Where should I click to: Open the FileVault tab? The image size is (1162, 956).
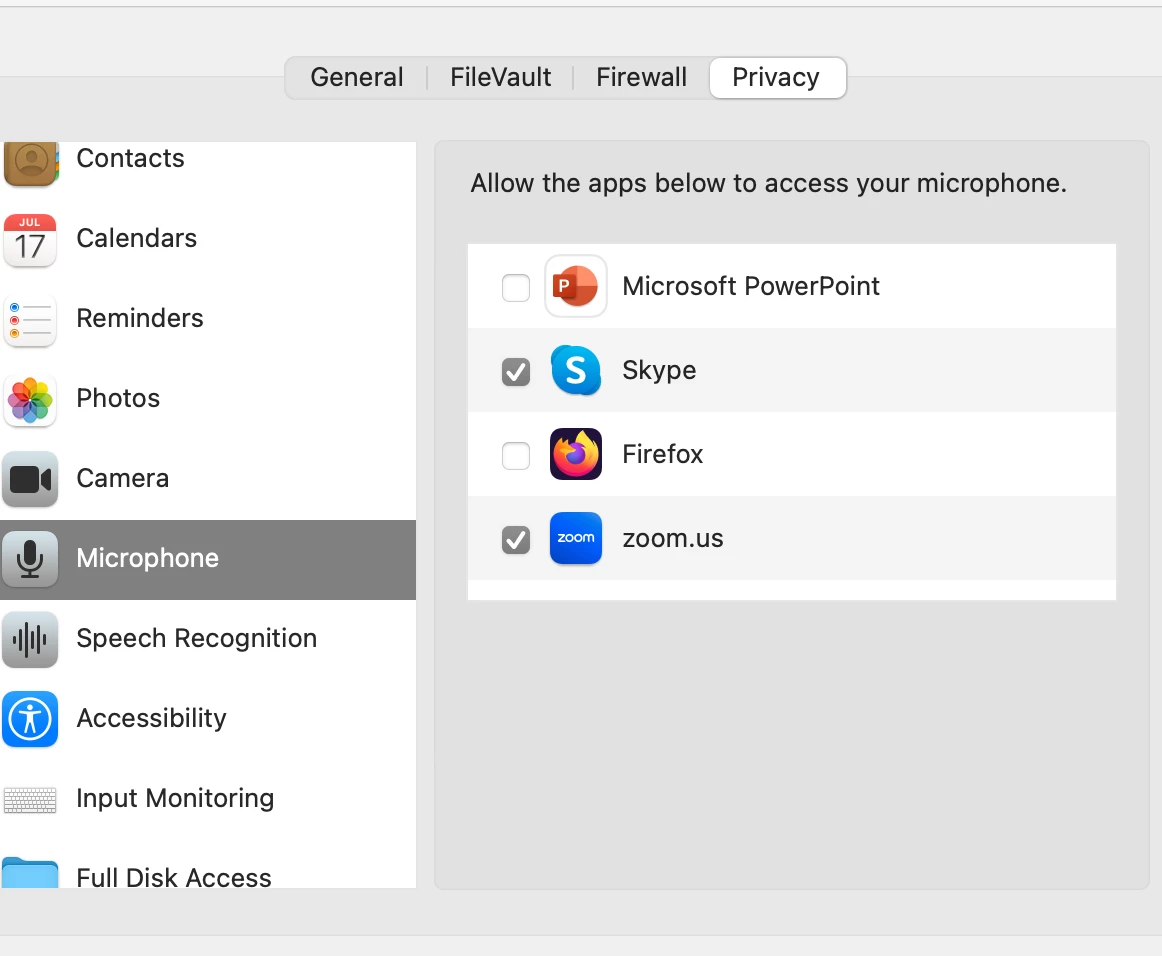[x=500, y=77]
